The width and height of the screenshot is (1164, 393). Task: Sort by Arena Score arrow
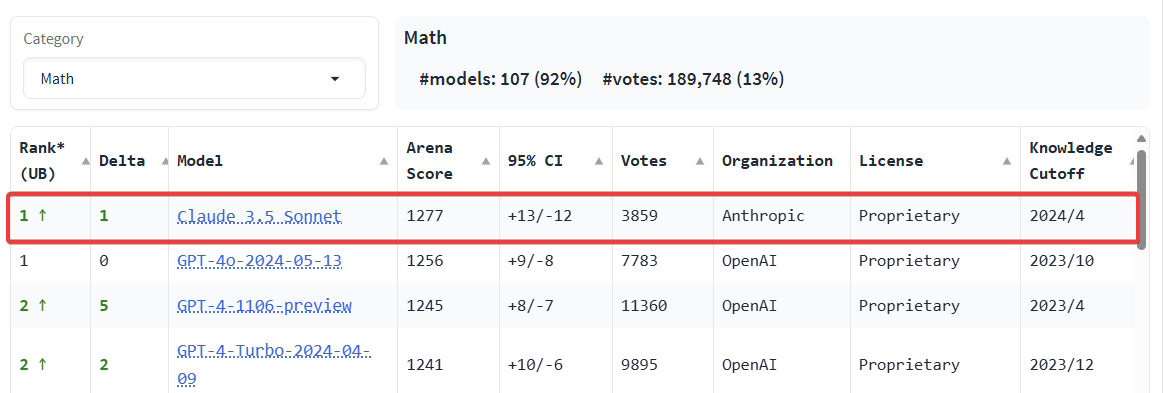click(485, 161)
